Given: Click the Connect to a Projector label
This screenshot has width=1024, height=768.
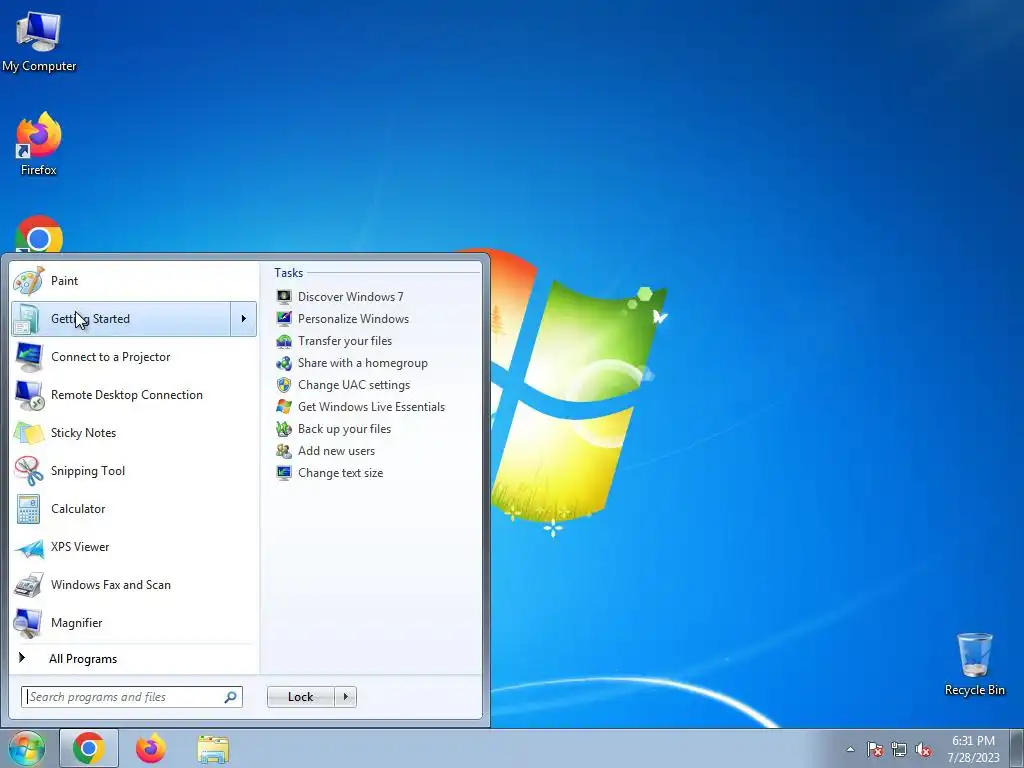Looking at the screenshot, I should point(110,357).
